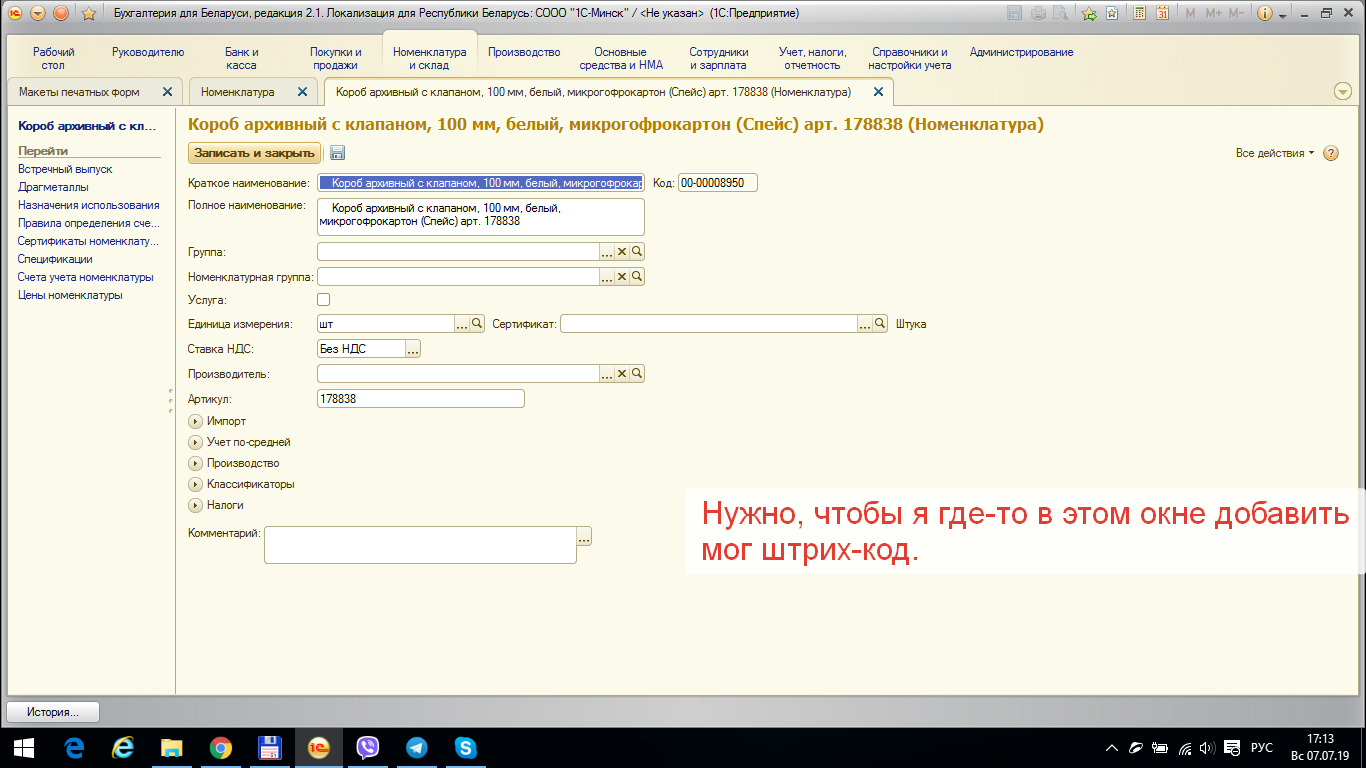
Task: Click the favorites star icon in the title bar
Action: (88, 13)
